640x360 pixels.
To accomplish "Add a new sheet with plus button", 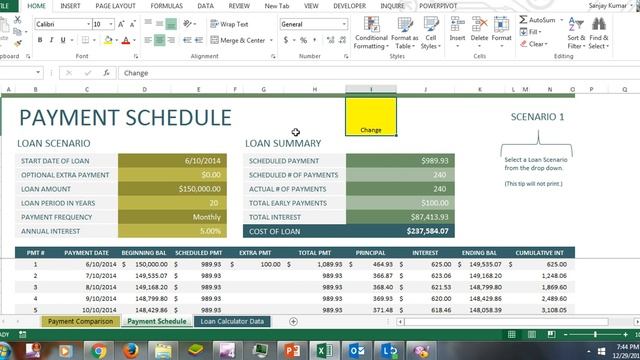I will (293, 322).
